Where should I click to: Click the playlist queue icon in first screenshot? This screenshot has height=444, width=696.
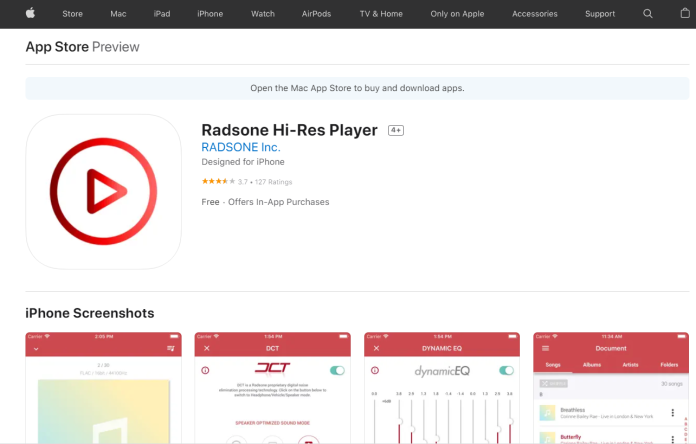pos(170,349)
